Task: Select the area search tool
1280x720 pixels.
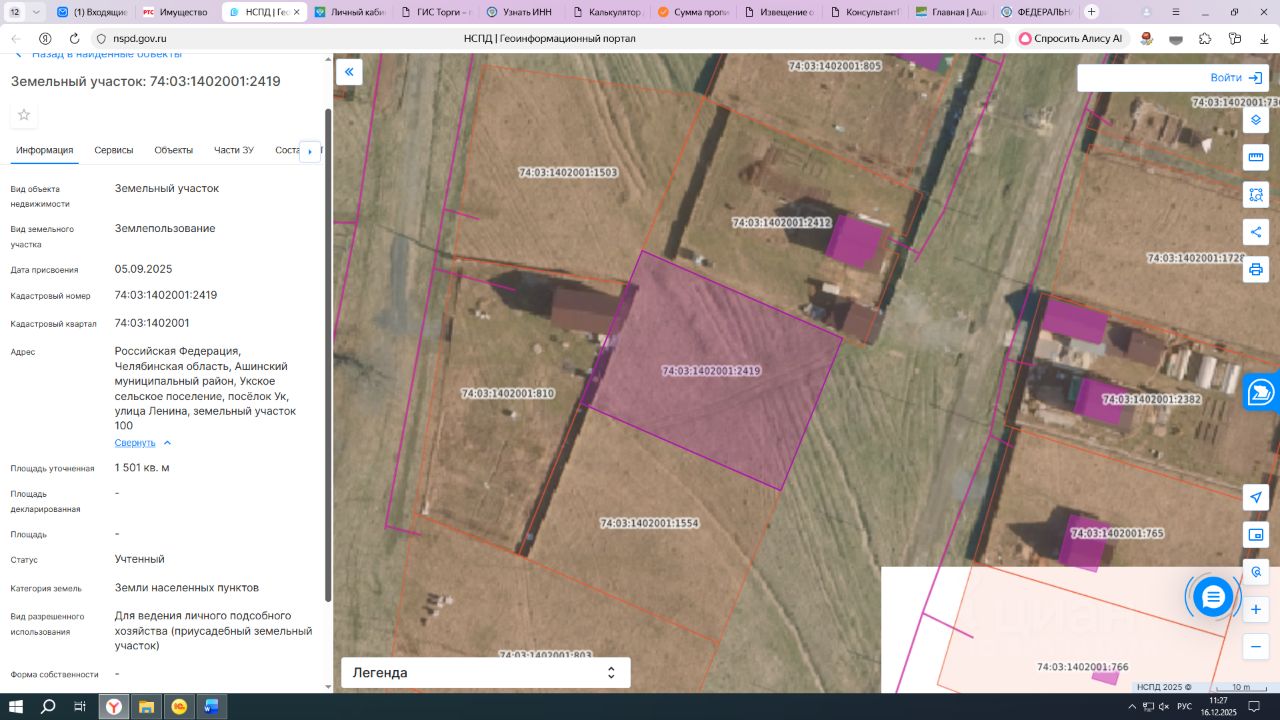Action: [1256, 194]
